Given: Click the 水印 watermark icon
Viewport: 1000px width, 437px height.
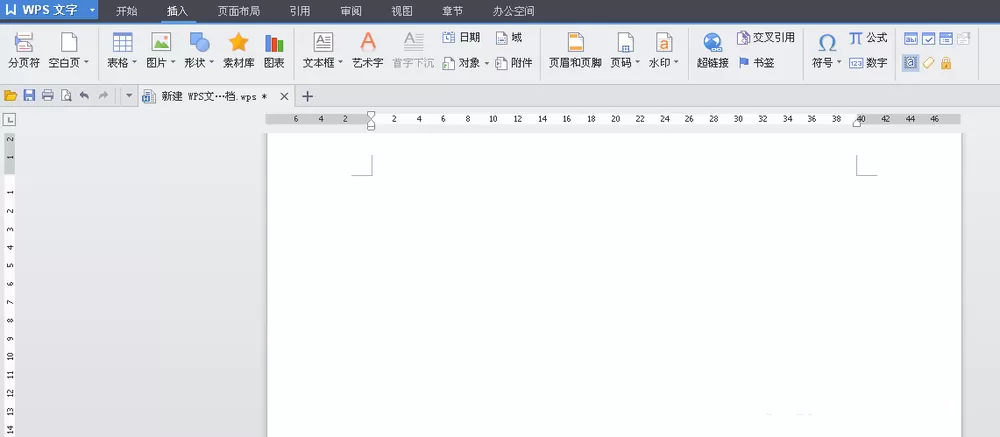Looking at the screenshot, I should click(664, 42).
